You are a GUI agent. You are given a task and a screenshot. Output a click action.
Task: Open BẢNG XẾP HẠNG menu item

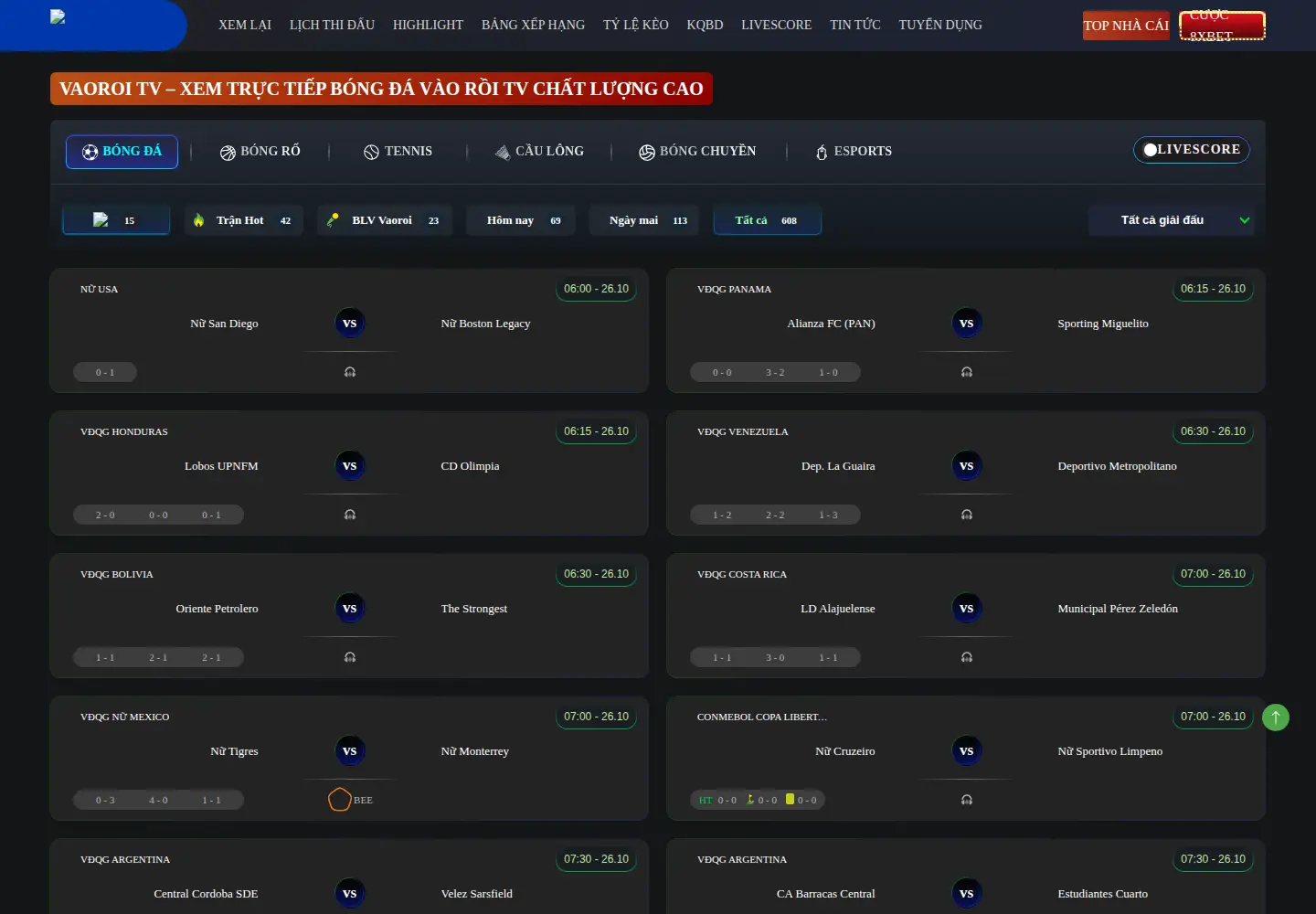533,26
